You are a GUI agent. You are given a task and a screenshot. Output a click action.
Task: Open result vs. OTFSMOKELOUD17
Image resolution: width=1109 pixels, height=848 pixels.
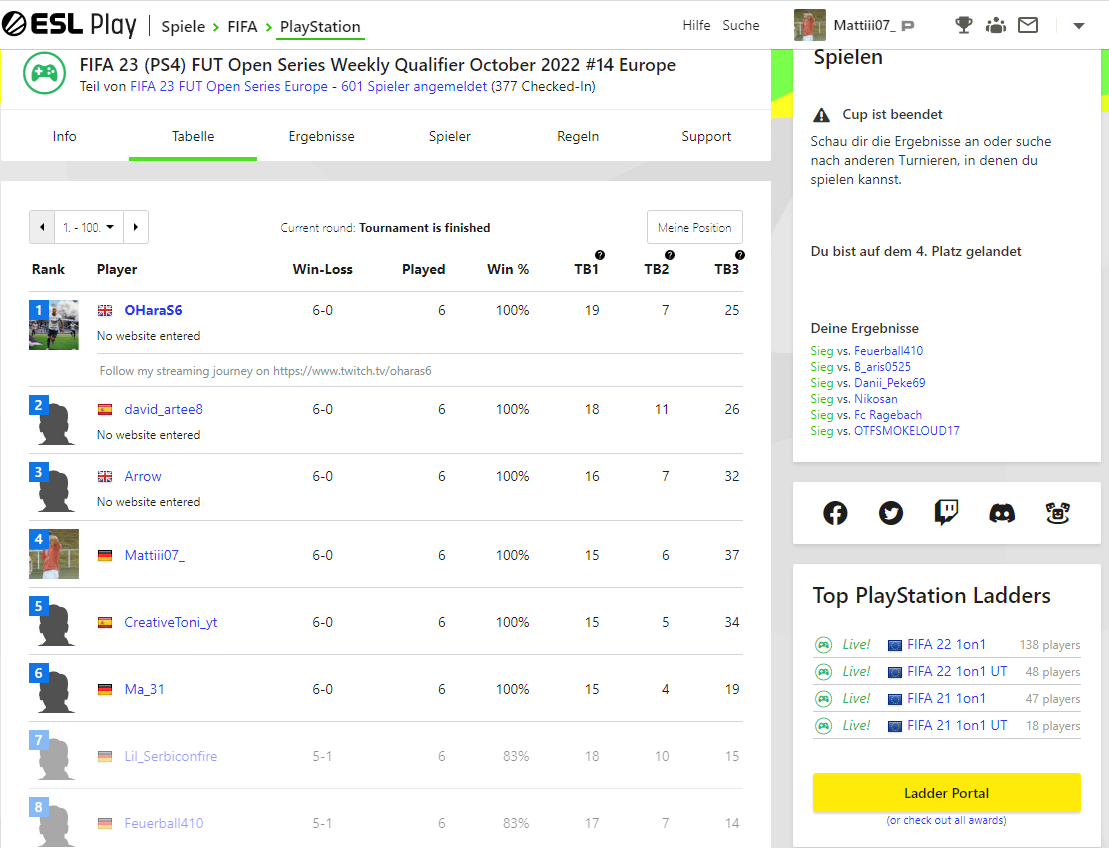click(x=907, y=431)
